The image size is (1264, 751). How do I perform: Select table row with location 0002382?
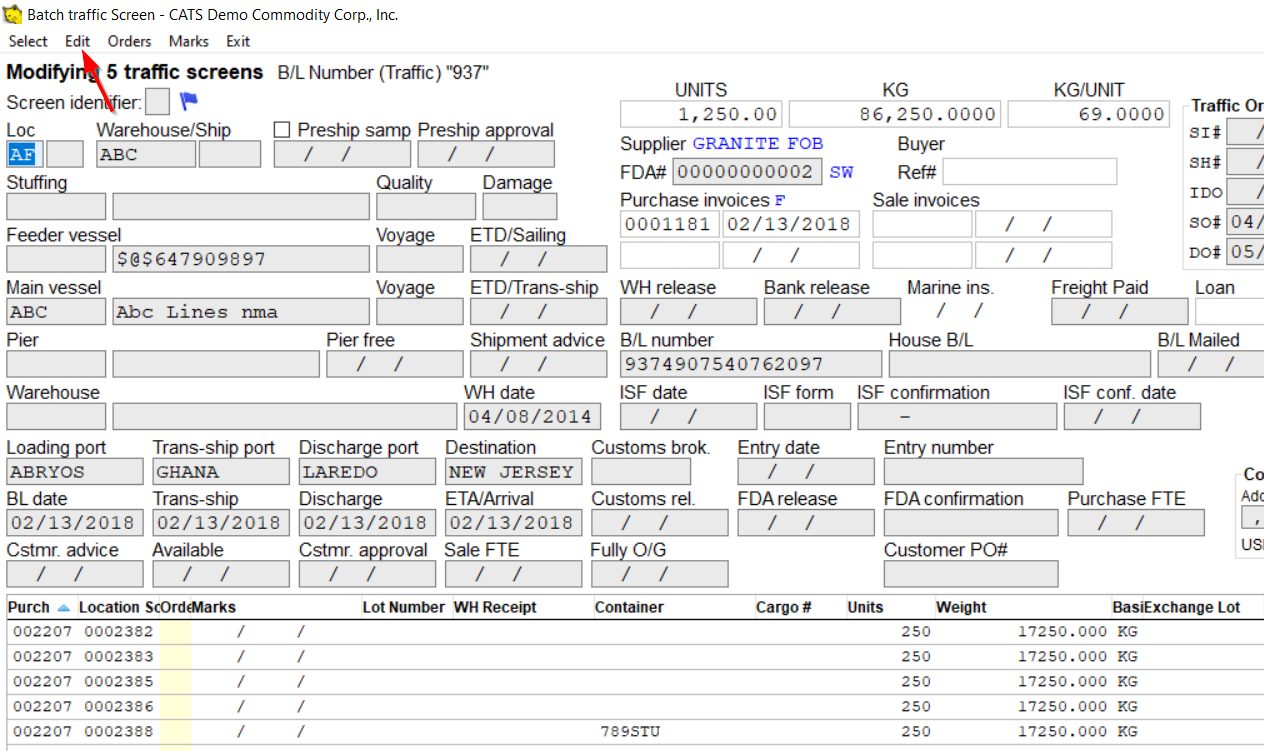pyautogui.click(x=635, y=632)
